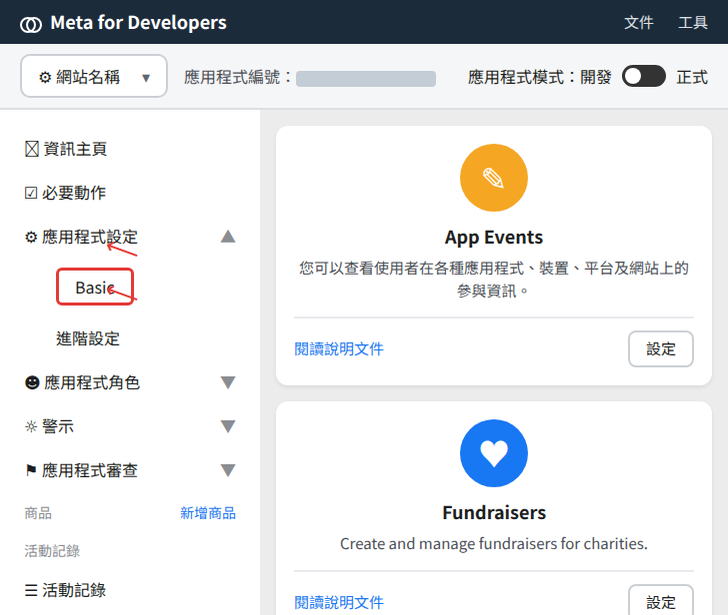Open 閱讀說明文件 link for App Events

(339, 349)
